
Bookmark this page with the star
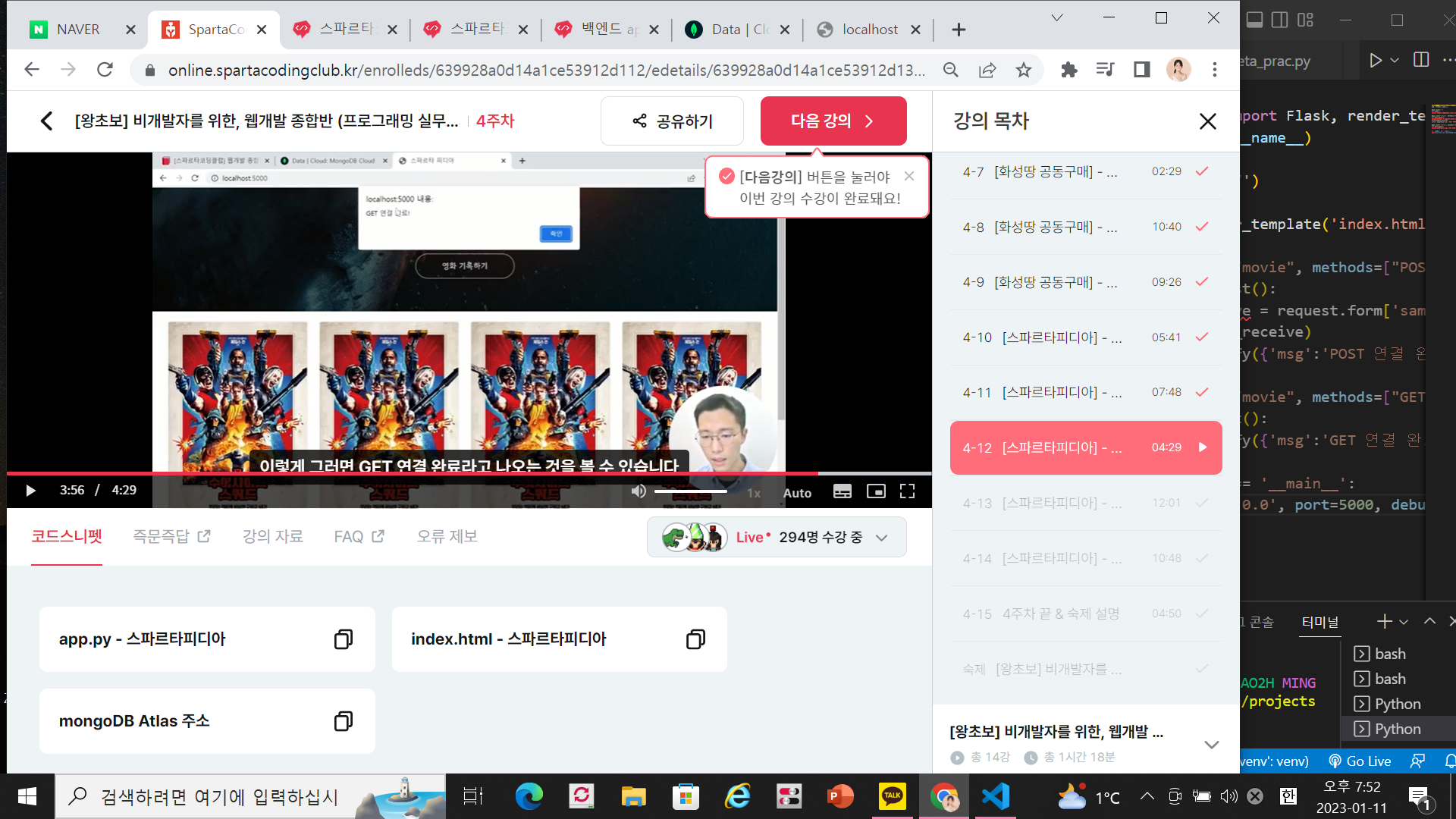coord(1024,70)
